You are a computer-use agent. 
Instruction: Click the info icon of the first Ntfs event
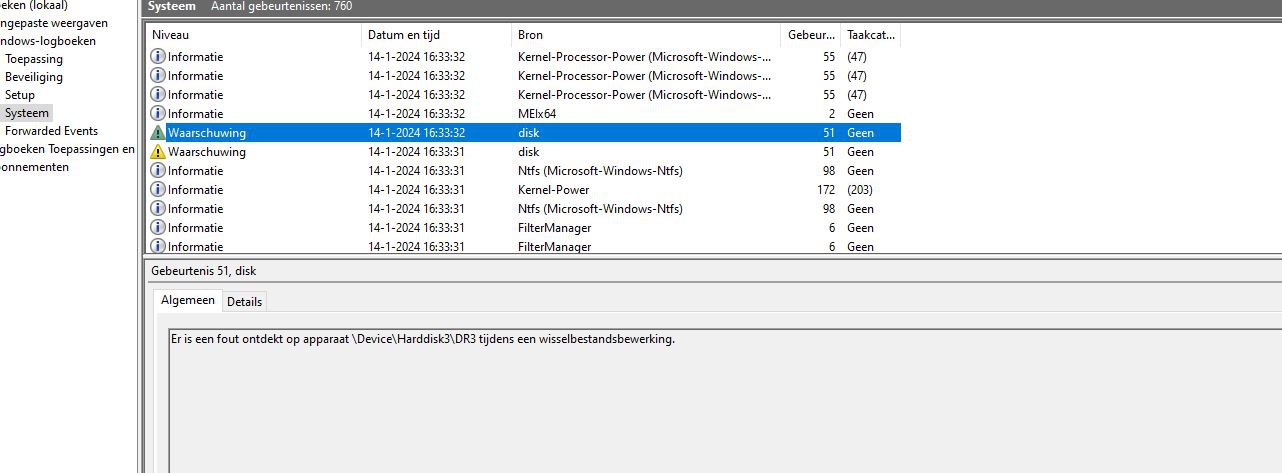pyautogui.click(x=157, y=171)
